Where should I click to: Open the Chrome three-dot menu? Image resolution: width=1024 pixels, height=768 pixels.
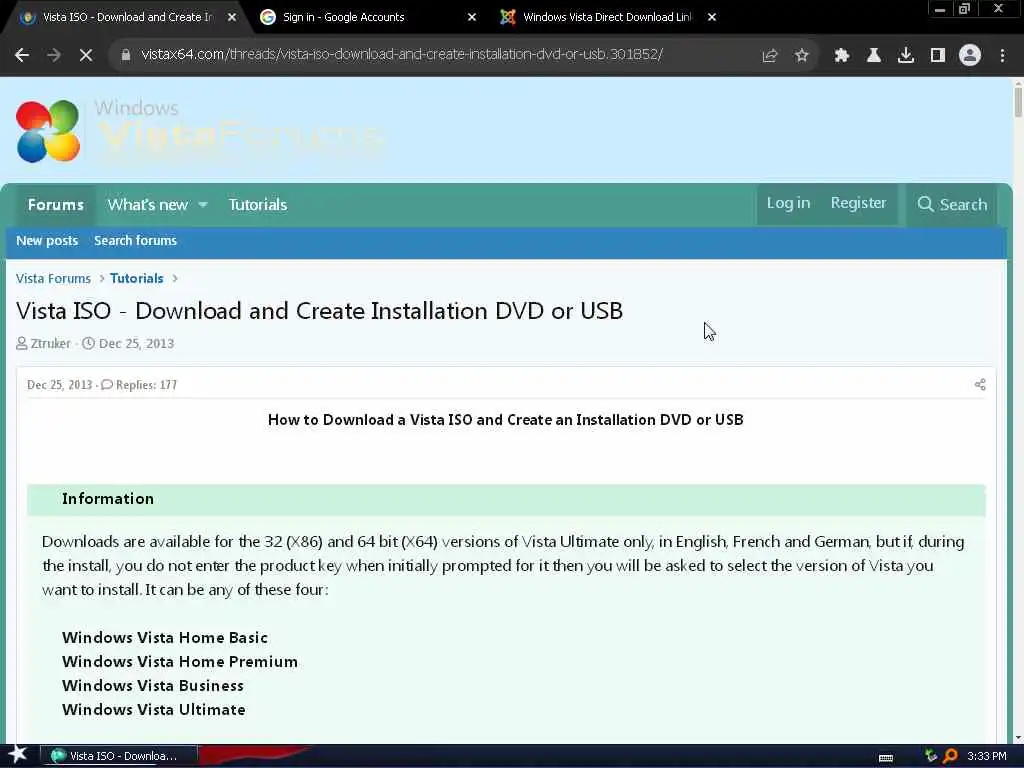[x=1002, y=56]
